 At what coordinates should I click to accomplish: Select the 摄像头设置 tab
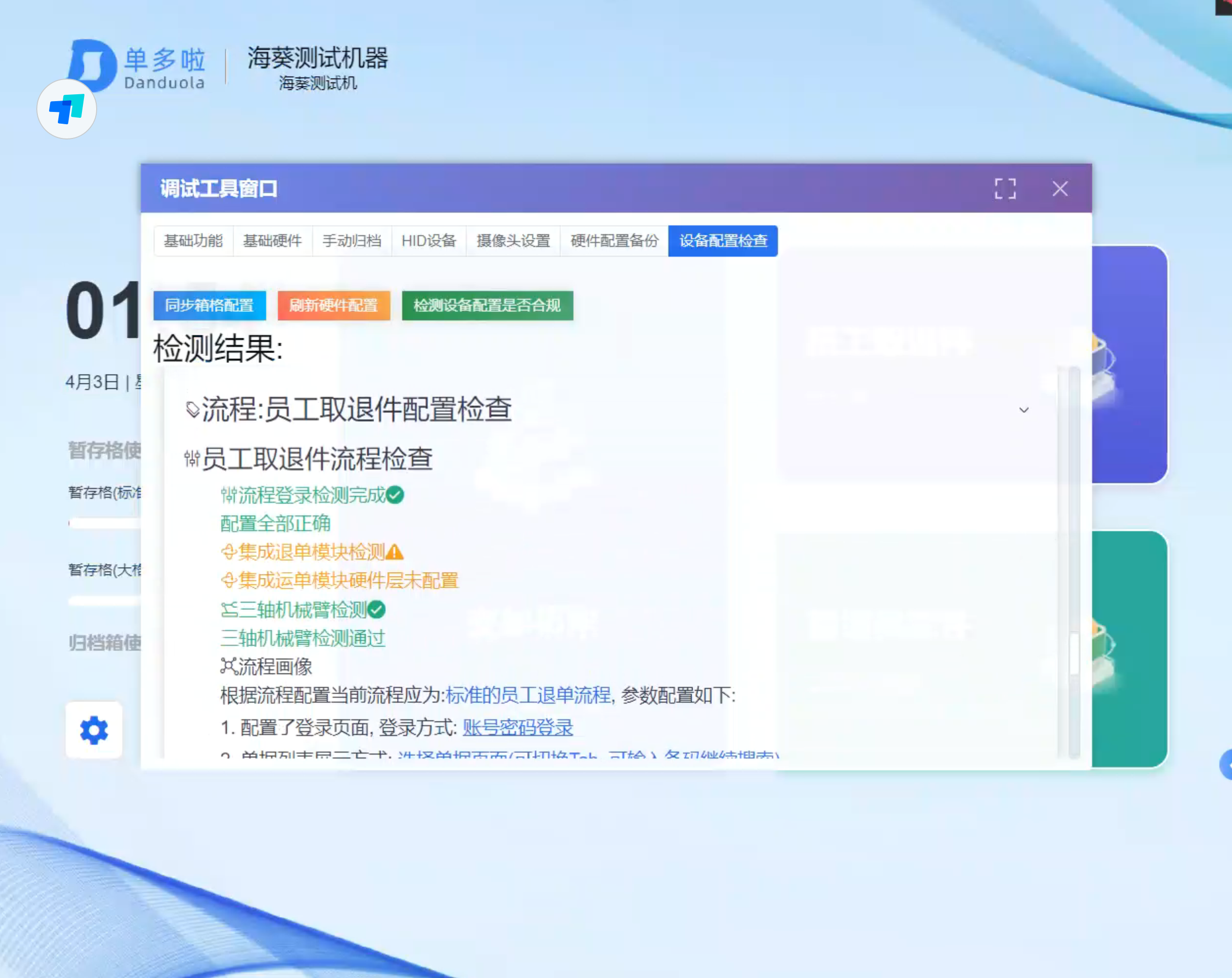pos(512,241)
